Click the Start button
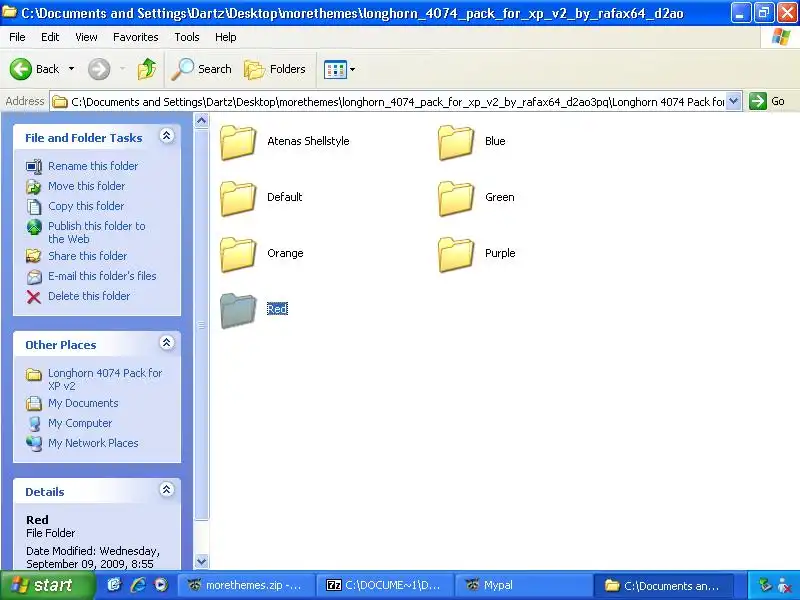Screen dimensions: 800x600 pos(47,585)
